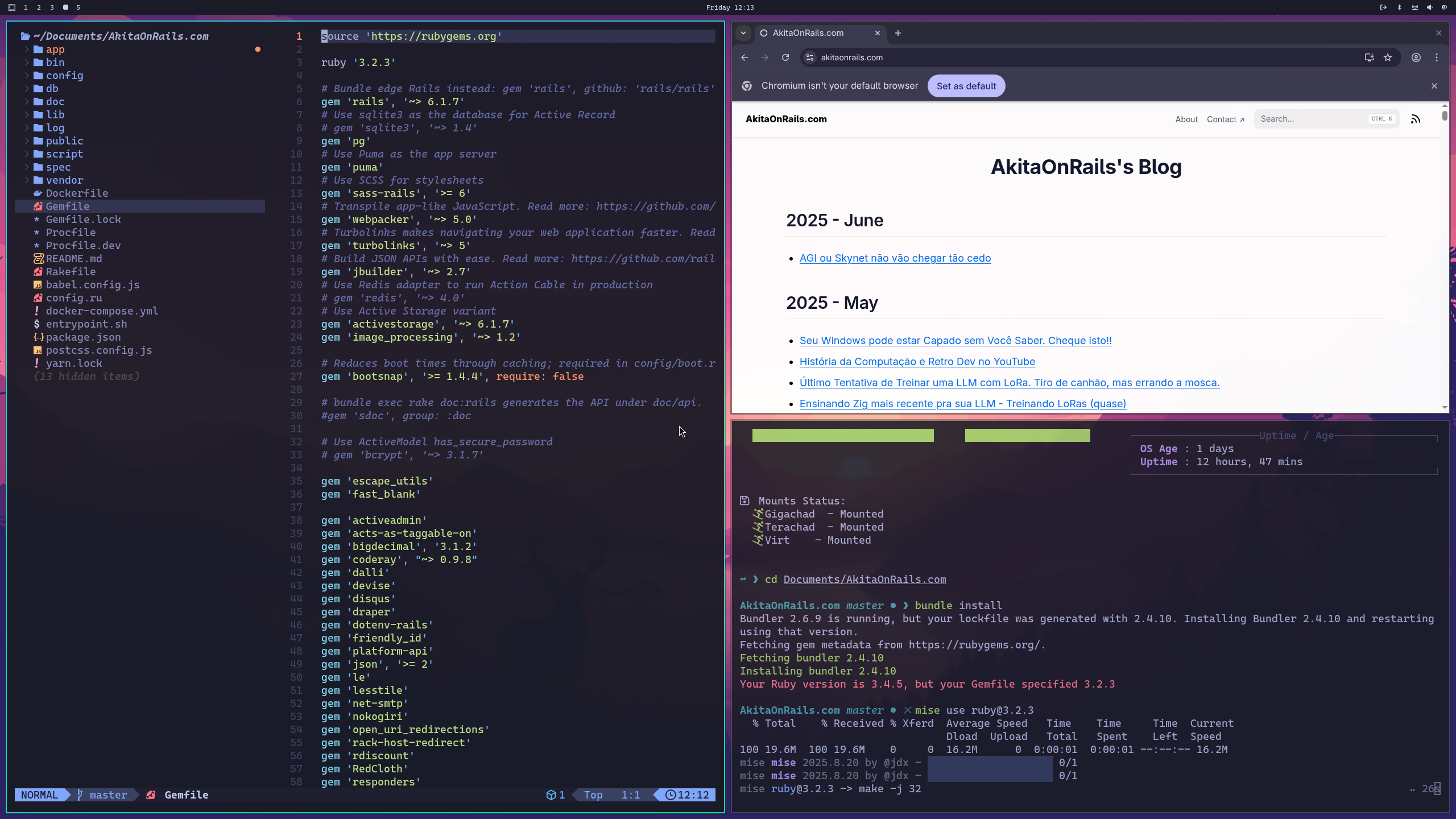Click the master branch label in statusline
Screen dimensions: 1456x819
[x=108, y=795]
